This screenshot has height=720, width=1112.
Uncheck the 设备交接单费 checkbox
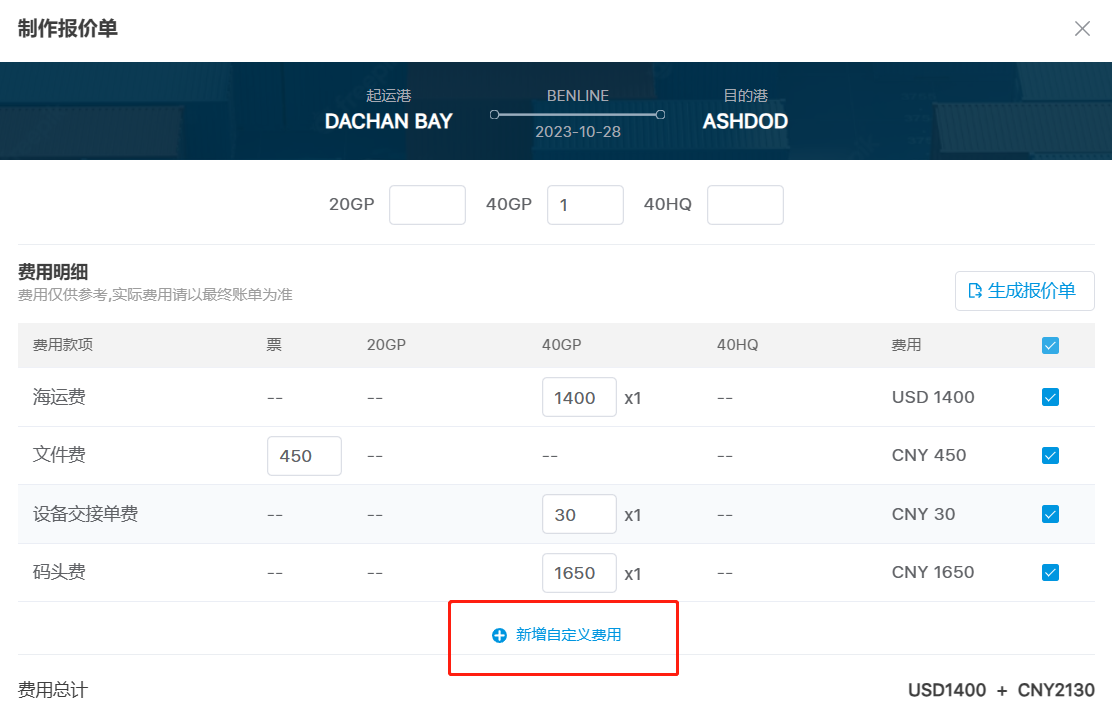(x=1050, y=514)
